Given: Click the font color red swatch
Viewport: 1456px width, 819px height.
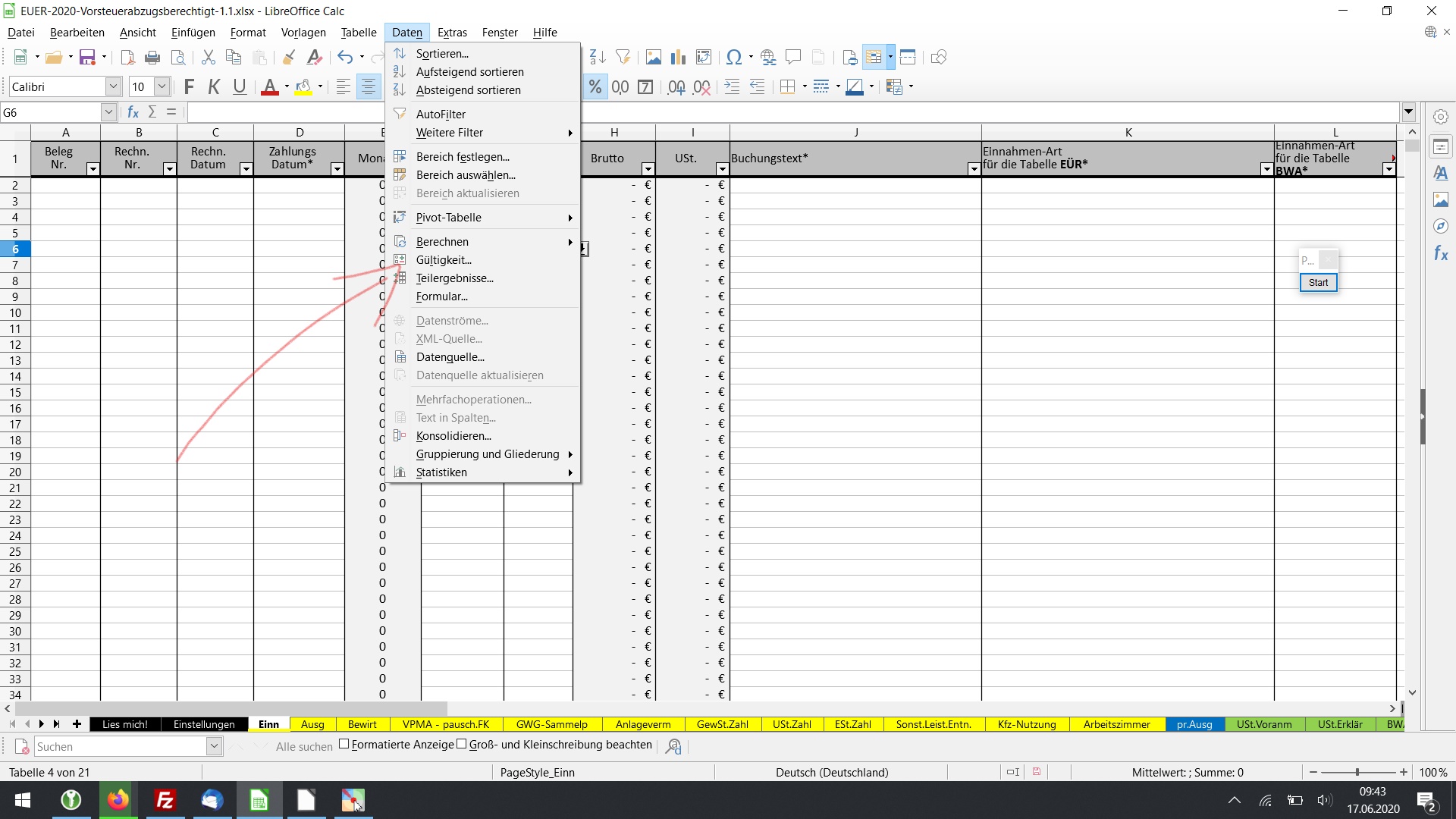Looking at the screenshot, I should tap(269, 87).
